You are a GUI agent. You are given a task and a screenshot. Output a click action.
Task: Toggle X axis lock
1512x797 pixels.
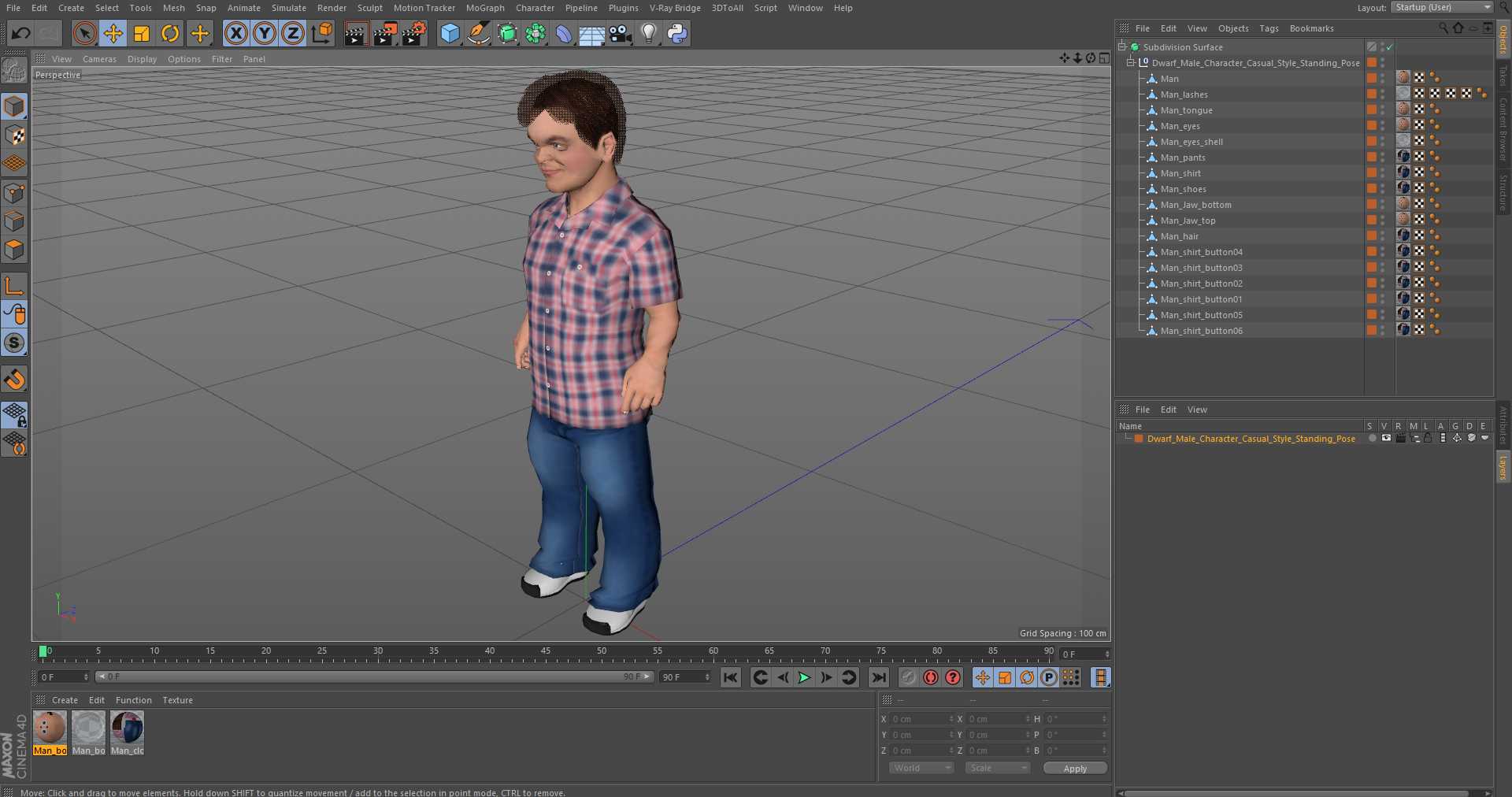click(x=235, y=33)
